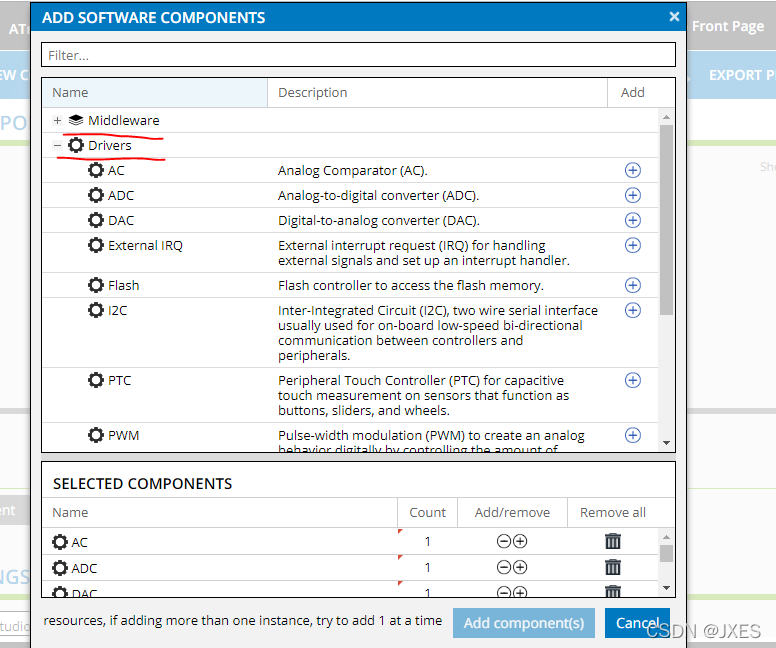Click the component list scrollbar thumb
This screenshot has width=776, height=648.
(x=666, y=220)
